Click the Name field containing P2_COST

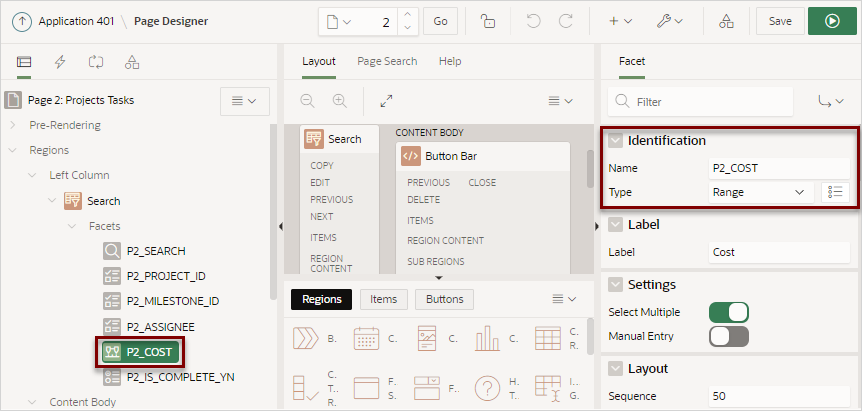coord(779,169)
